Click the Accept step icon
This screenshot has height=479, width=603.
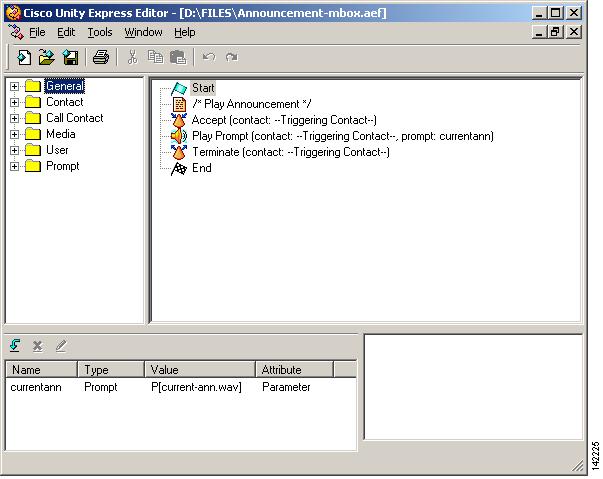pyautogui.click(x=179, y=120)
